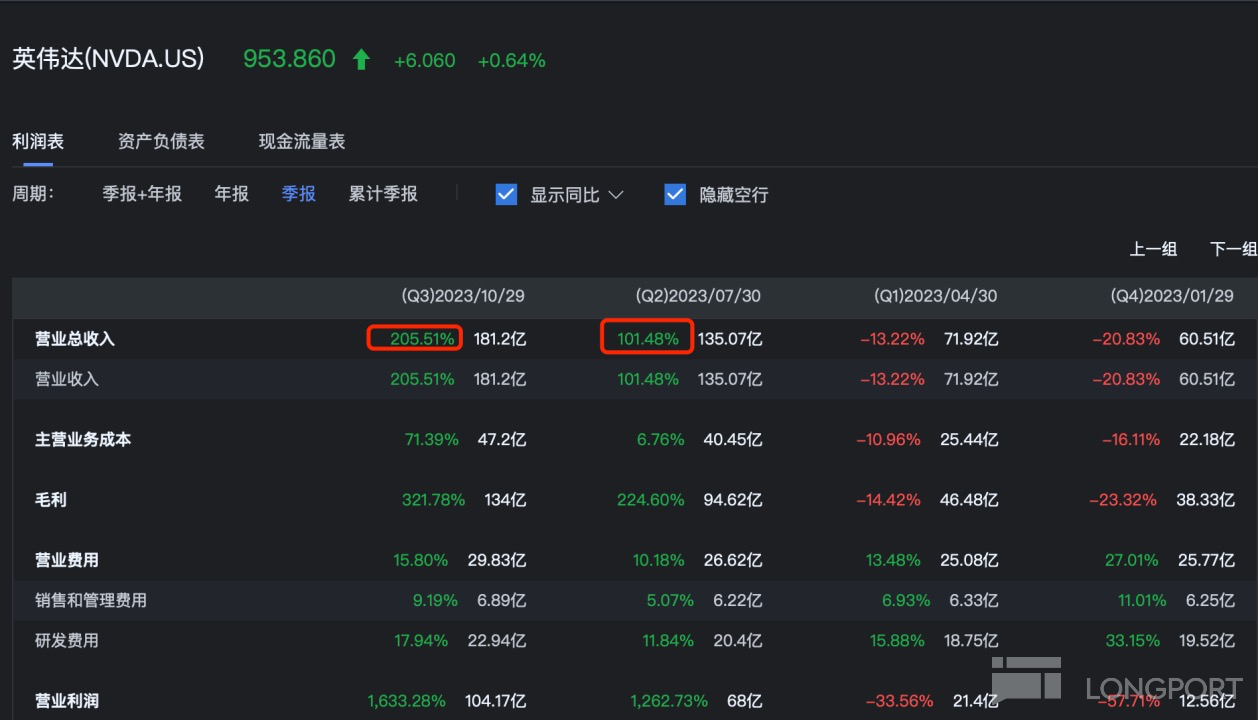Click the percent change +0.64%
Image resolution: width=1258 pixels, height=720 pixels.
pyautogui.click(x=511, y=61)
